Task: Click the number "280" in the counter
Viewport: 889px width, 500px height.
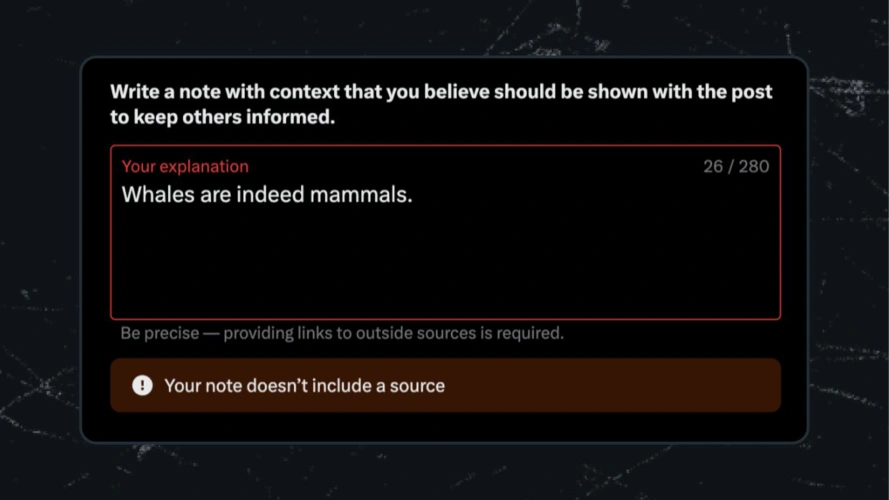Action: click(754, 167)
